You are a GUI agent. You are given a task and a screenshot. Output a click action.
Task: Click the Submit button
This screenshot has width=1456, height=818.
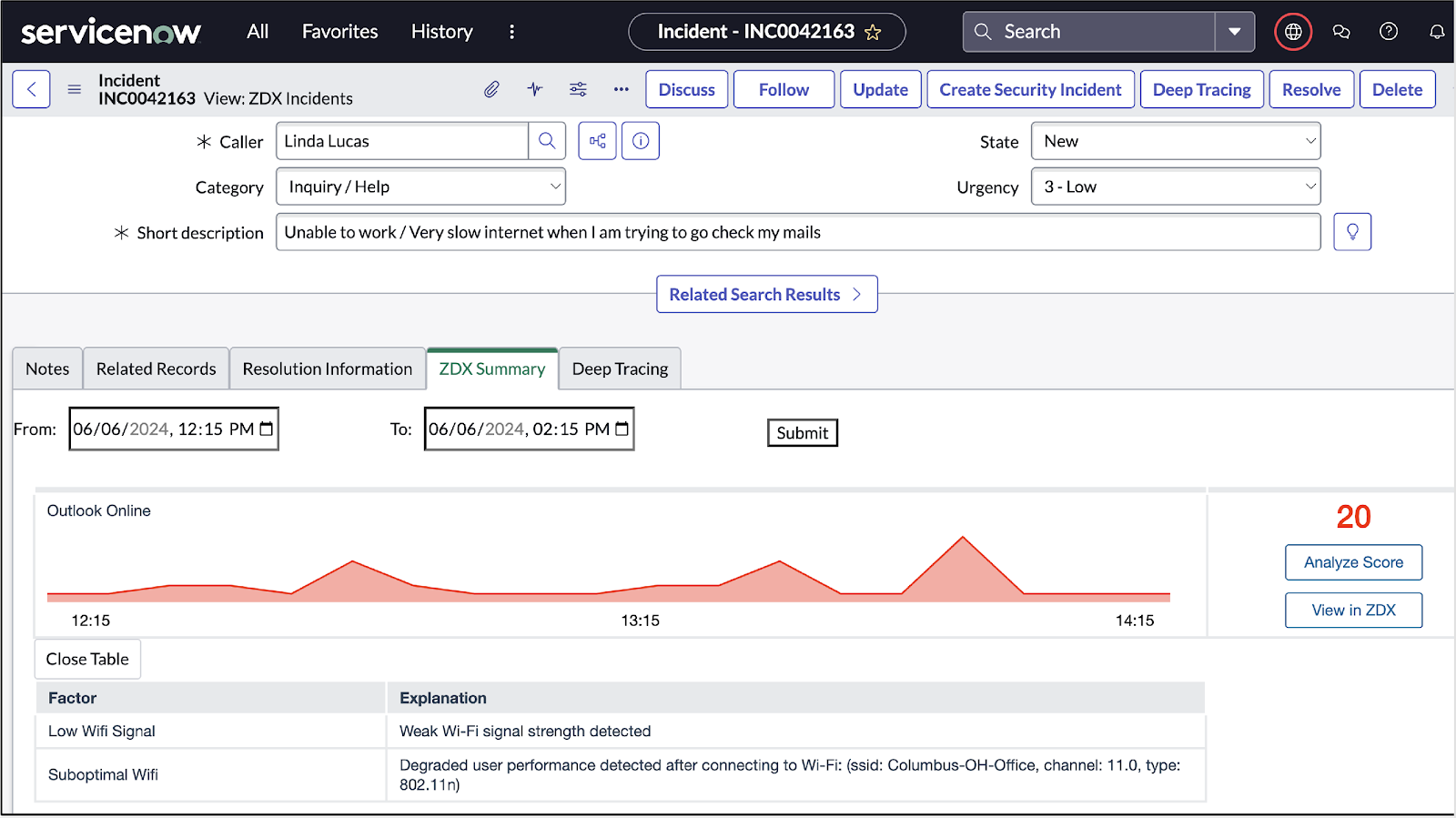click(x=802, y=433)
